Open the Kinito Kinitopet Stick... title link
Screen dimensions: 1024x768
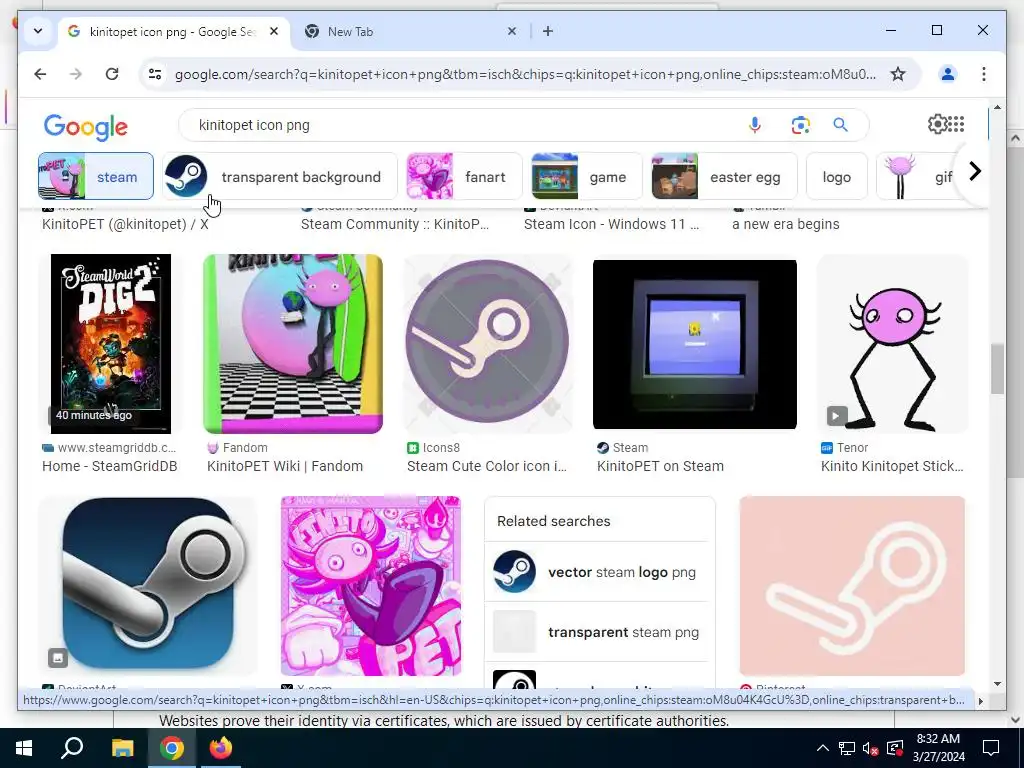tap(892, 466)
